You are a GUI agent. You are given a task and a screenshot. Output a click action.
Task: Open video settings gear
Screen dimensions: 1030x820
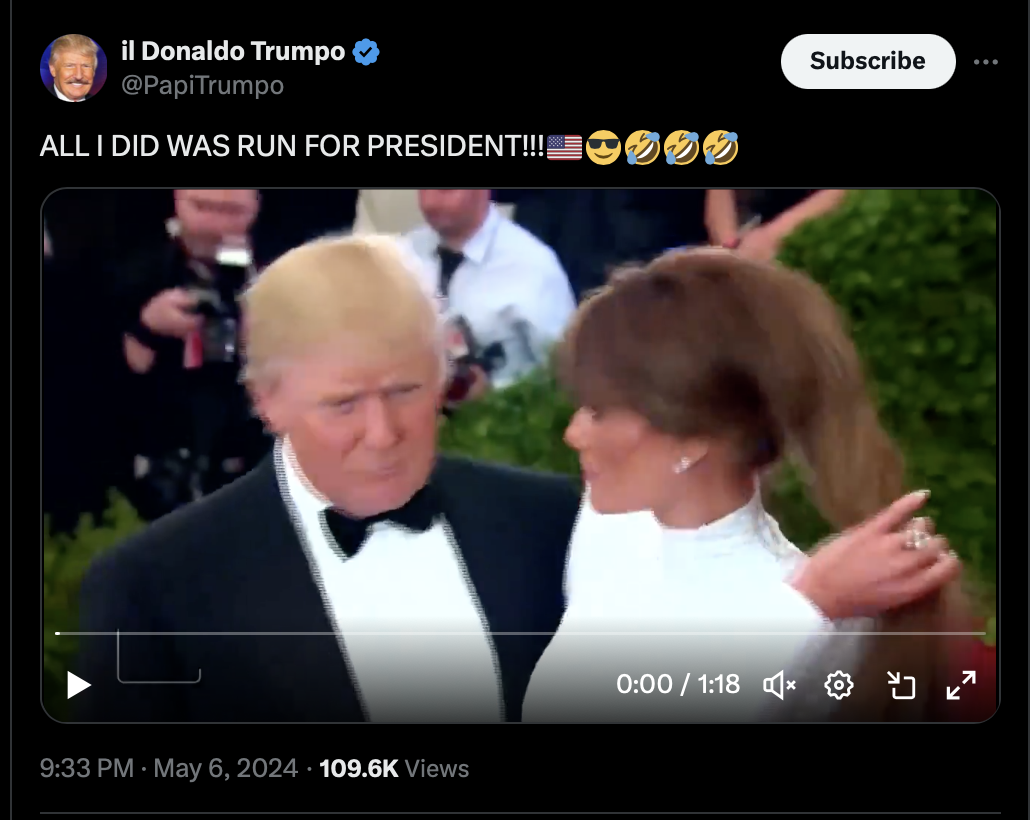click(x=839, y=685)
